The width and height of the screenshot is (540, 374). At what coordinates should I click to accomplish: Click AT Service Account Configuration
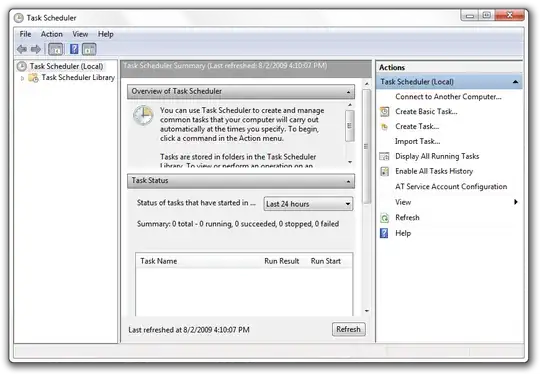coord(451,187)
